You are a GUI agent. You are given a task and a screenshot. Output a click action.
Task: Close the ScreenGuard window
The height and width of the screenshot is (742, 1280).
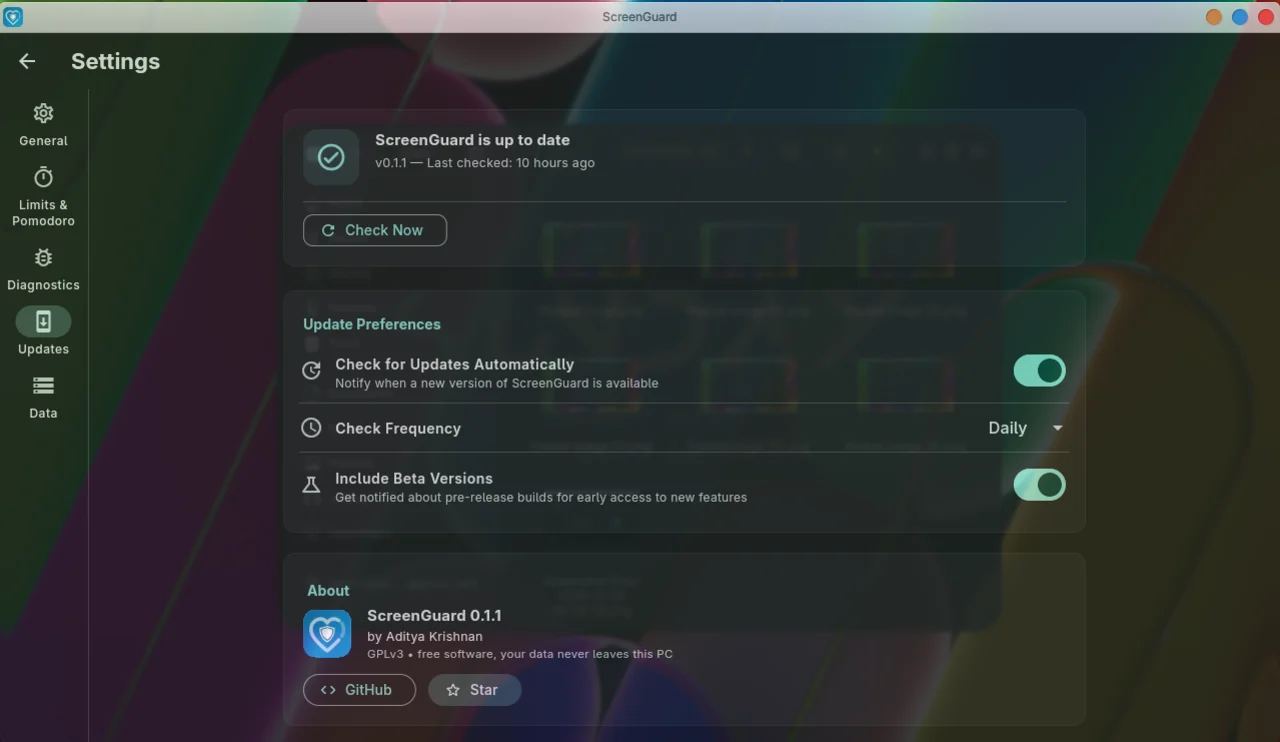(x=1265, y=17)
